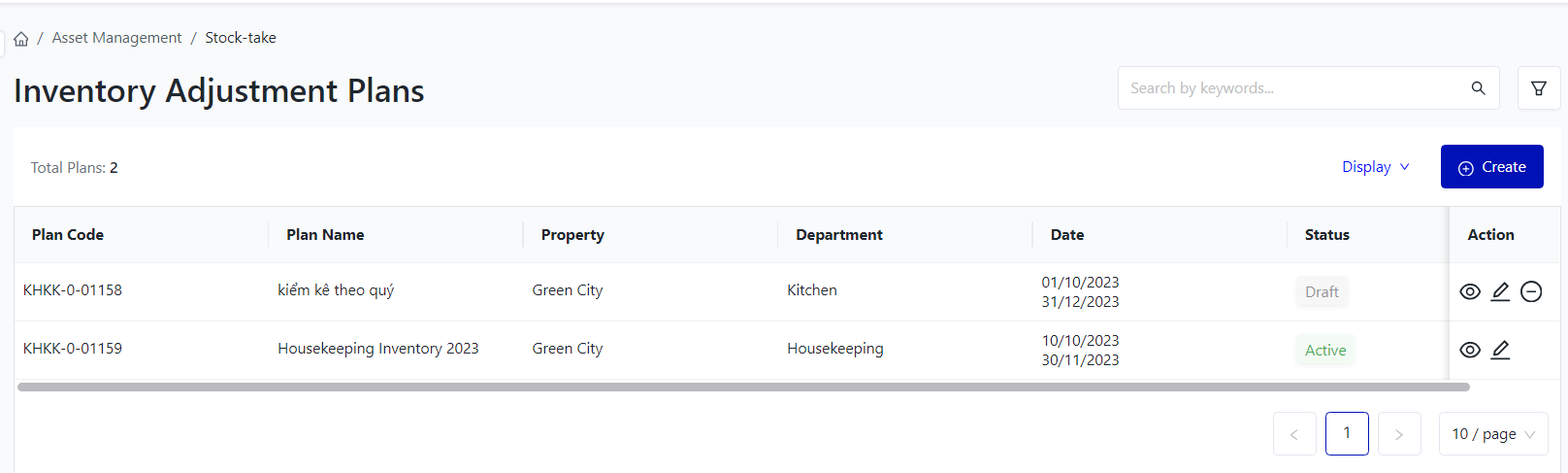Edit plan KHHK-0-01158 with pencil icon
Viewport: 1568px width, 473px height.
tap(1500, 291)
